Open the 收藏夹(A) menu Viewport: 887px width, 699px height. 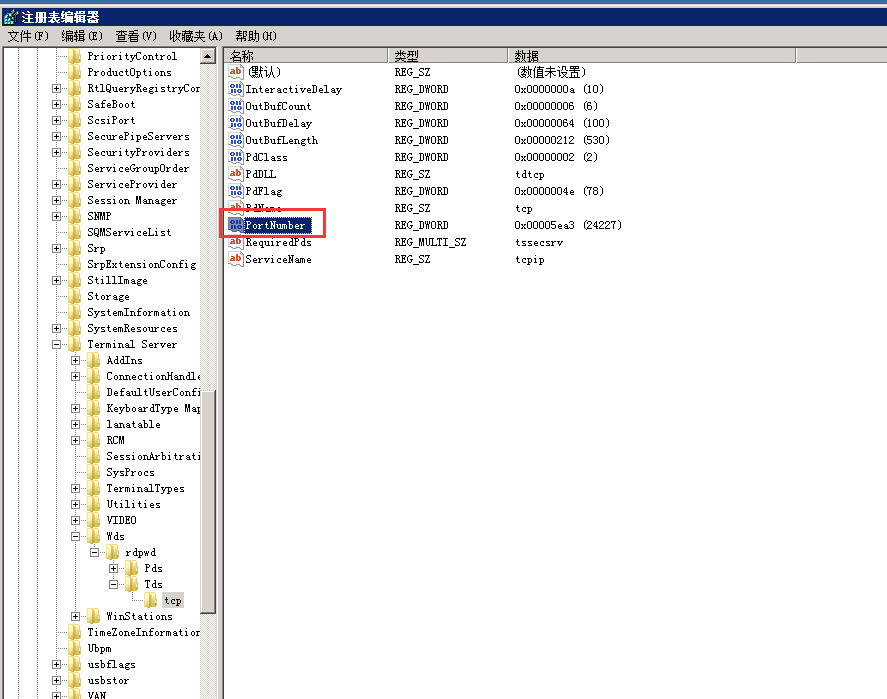[195, 36]
